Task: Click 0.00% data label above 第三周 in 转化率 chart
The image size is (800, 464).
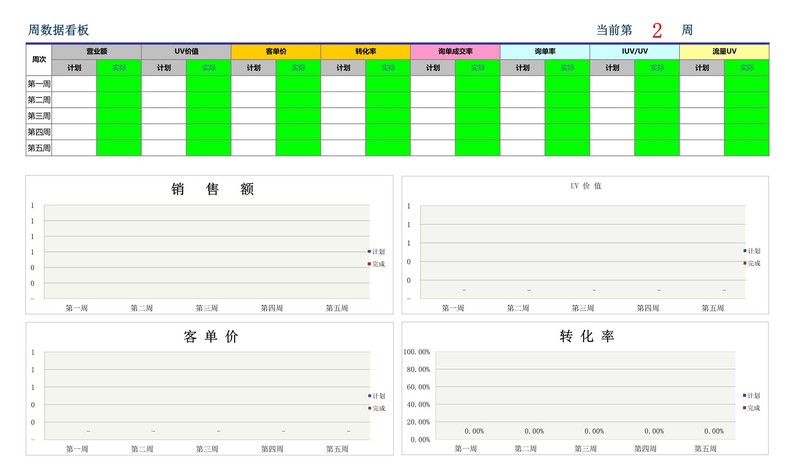Action: pyautogui.click(x=594, y=431)
